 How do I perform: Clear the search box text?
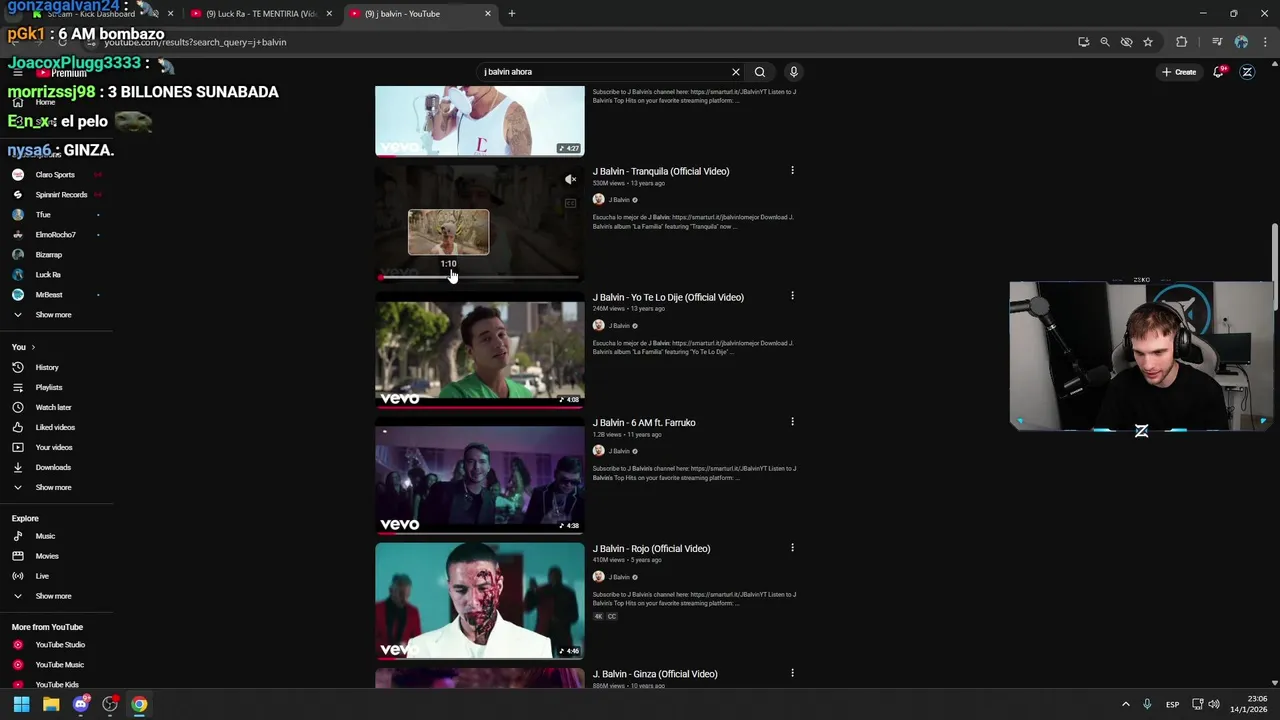click(x=736, y=72)
